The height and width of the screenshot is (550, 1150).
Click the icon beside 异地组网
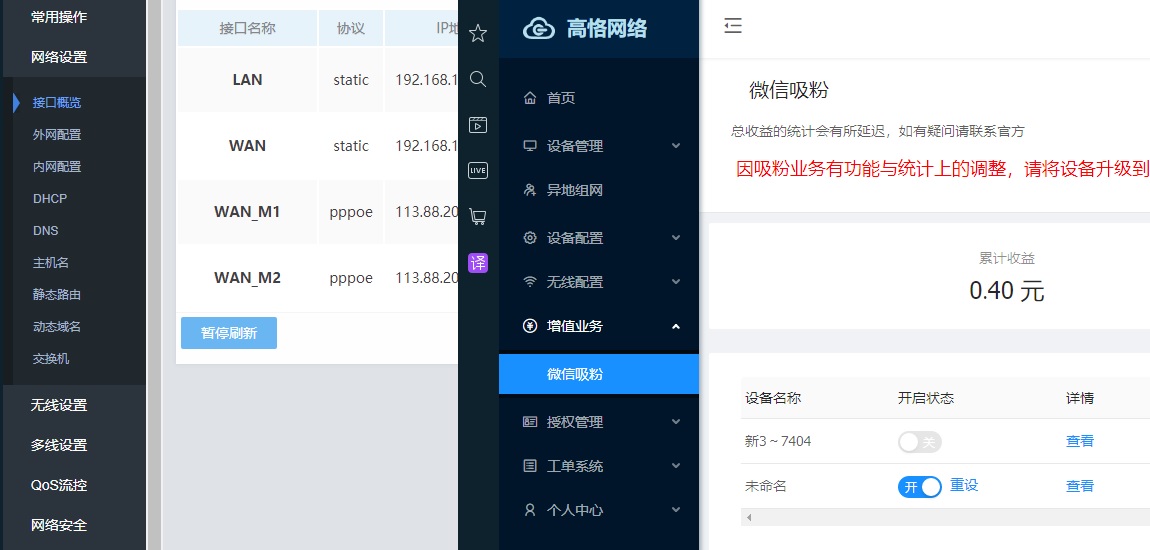coord(530,191)
